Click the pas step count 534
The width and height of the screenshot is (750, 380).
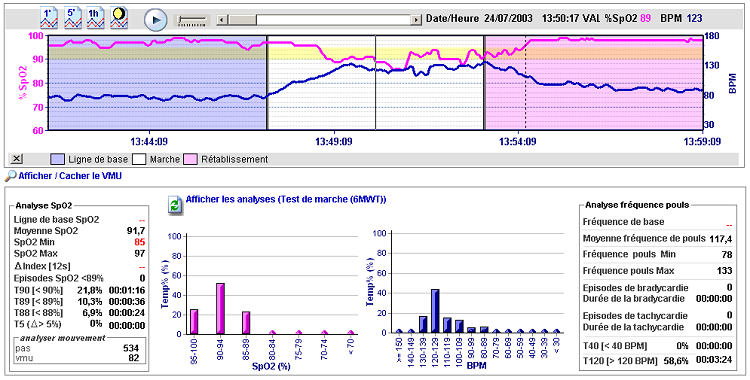point(131,348)
